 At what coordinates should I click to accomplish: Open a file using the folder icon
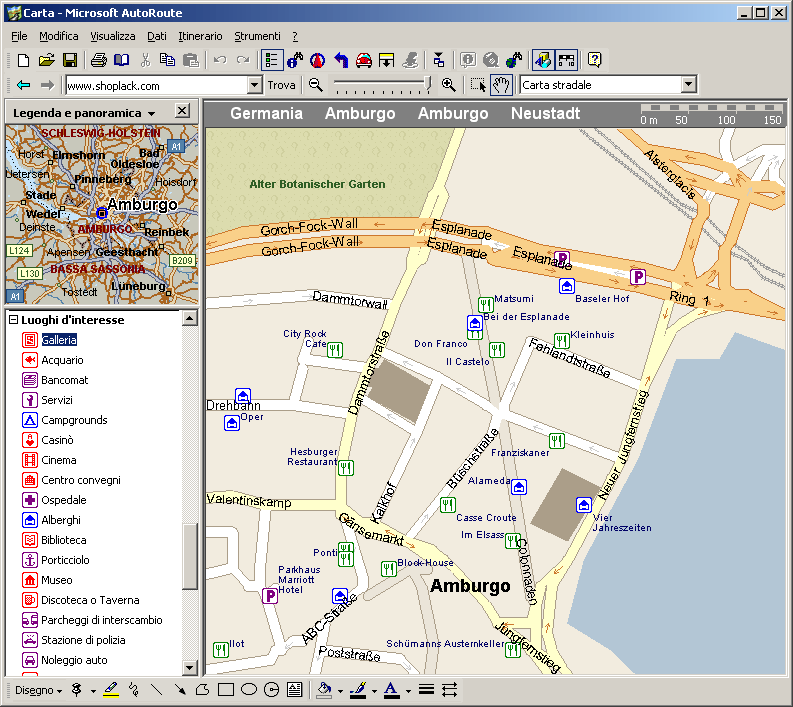click(x=47, y=60)
